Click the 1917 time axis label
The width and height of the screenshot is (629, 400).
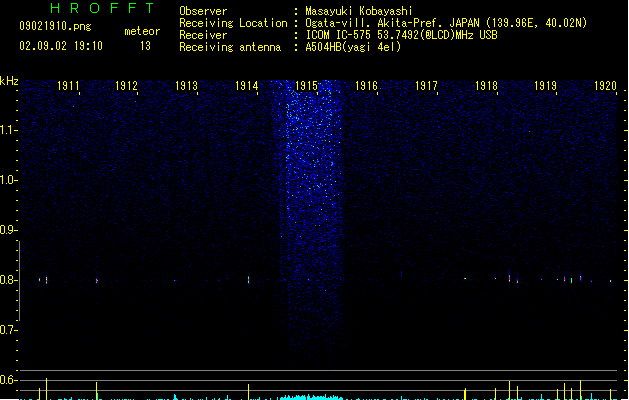[426, 86]
